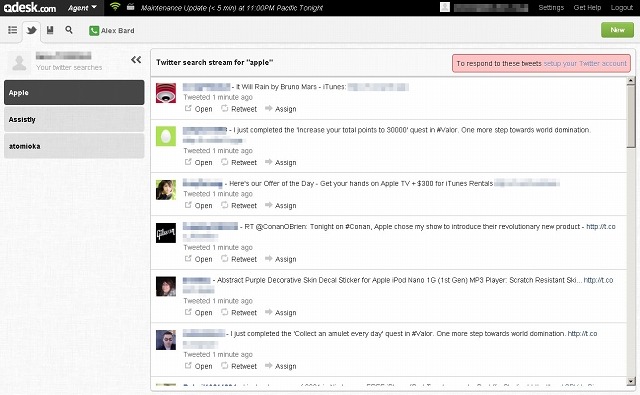Click setup your Twitter account link
Viewport: 640px width, 395px height.
click(x=585, y=64)
